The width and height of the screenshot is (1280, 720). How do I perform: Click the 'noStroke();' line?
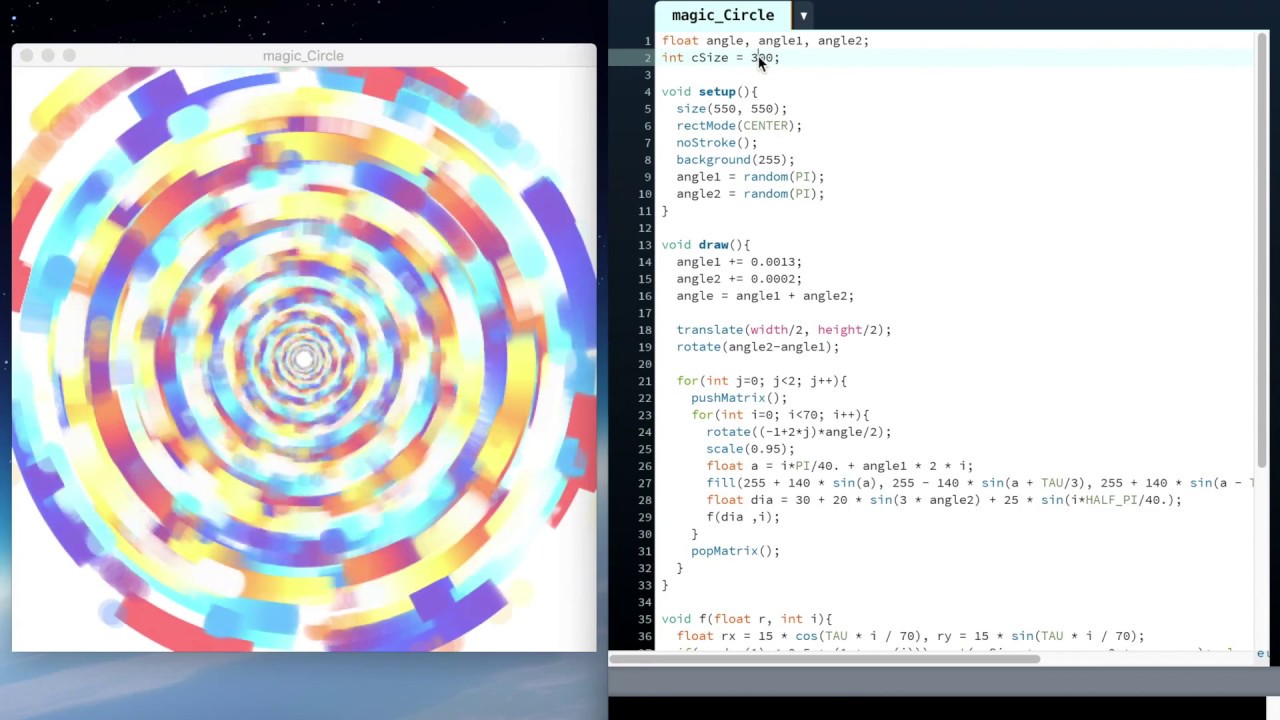click(717, 143)
